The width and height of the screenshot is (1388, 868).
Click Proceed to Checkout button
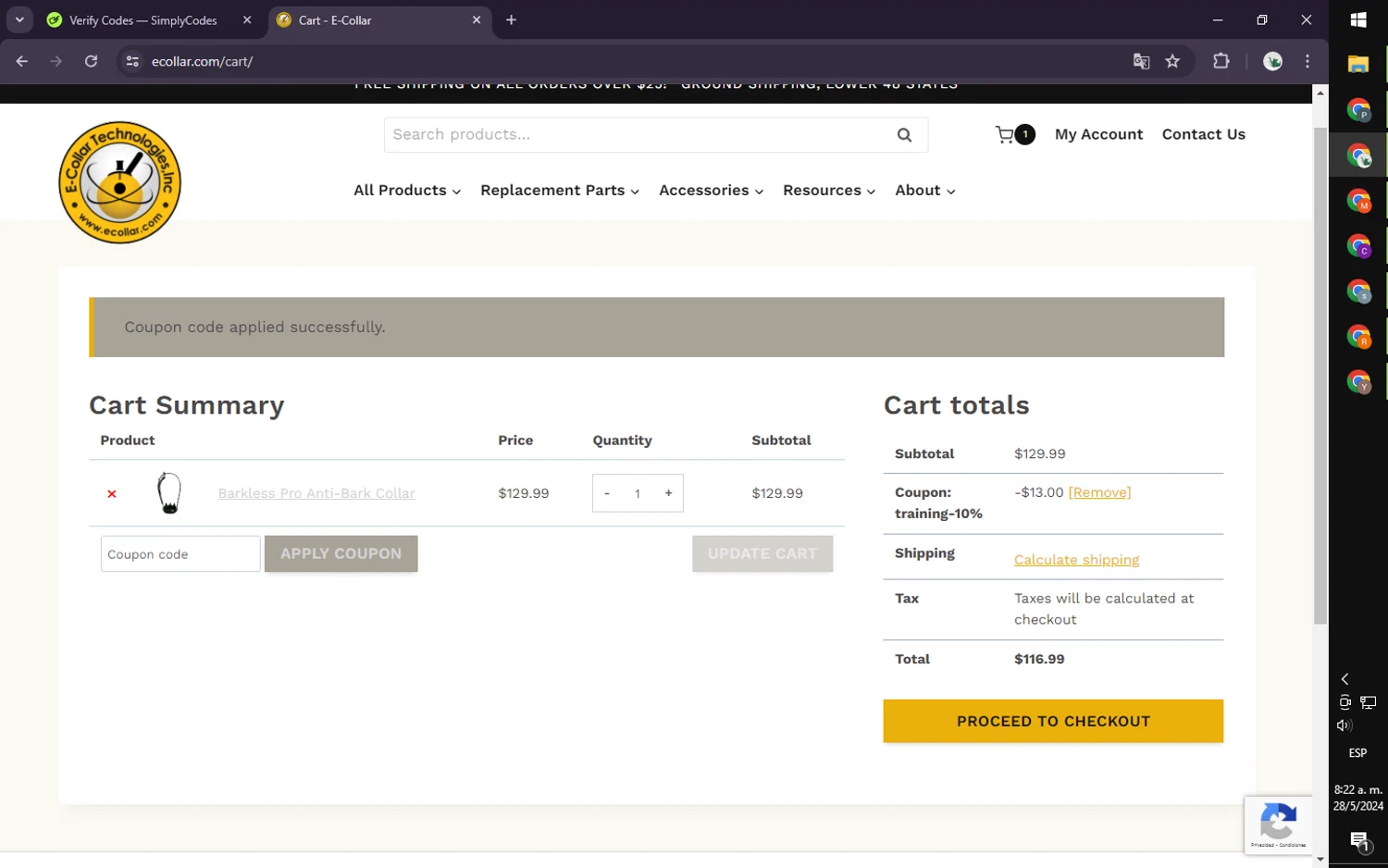click(x=1053, y=721)
